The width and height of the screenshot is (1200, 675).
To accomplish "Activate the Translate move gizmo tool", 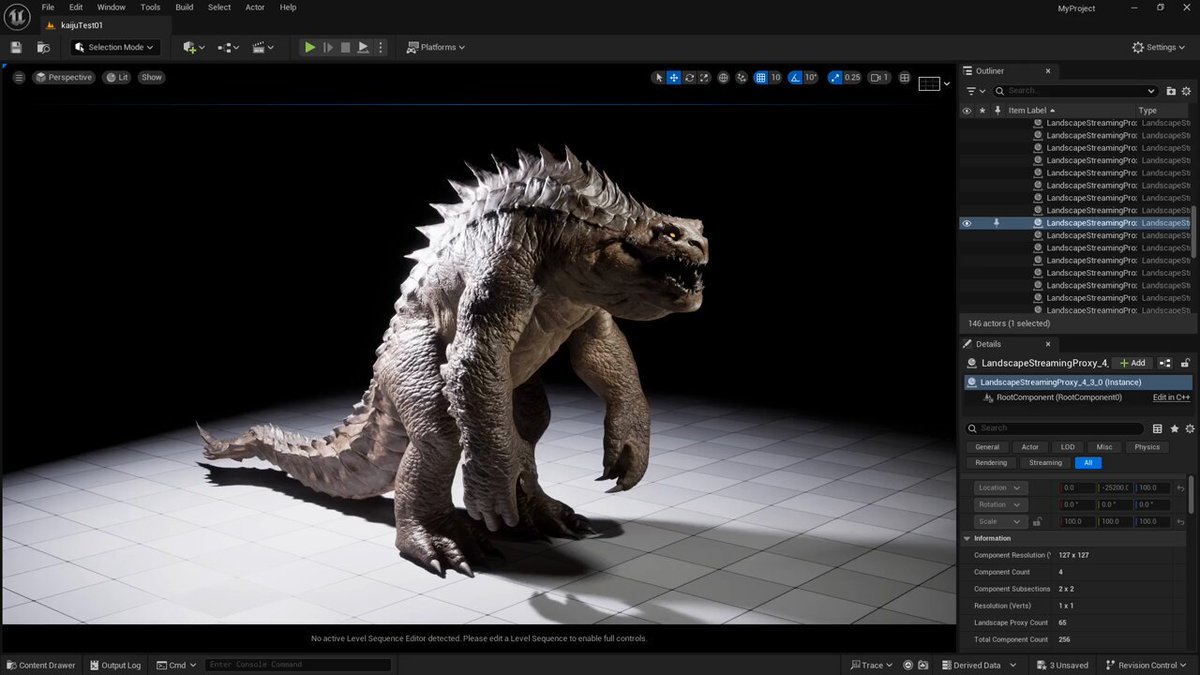I will (x=674, y=77).
